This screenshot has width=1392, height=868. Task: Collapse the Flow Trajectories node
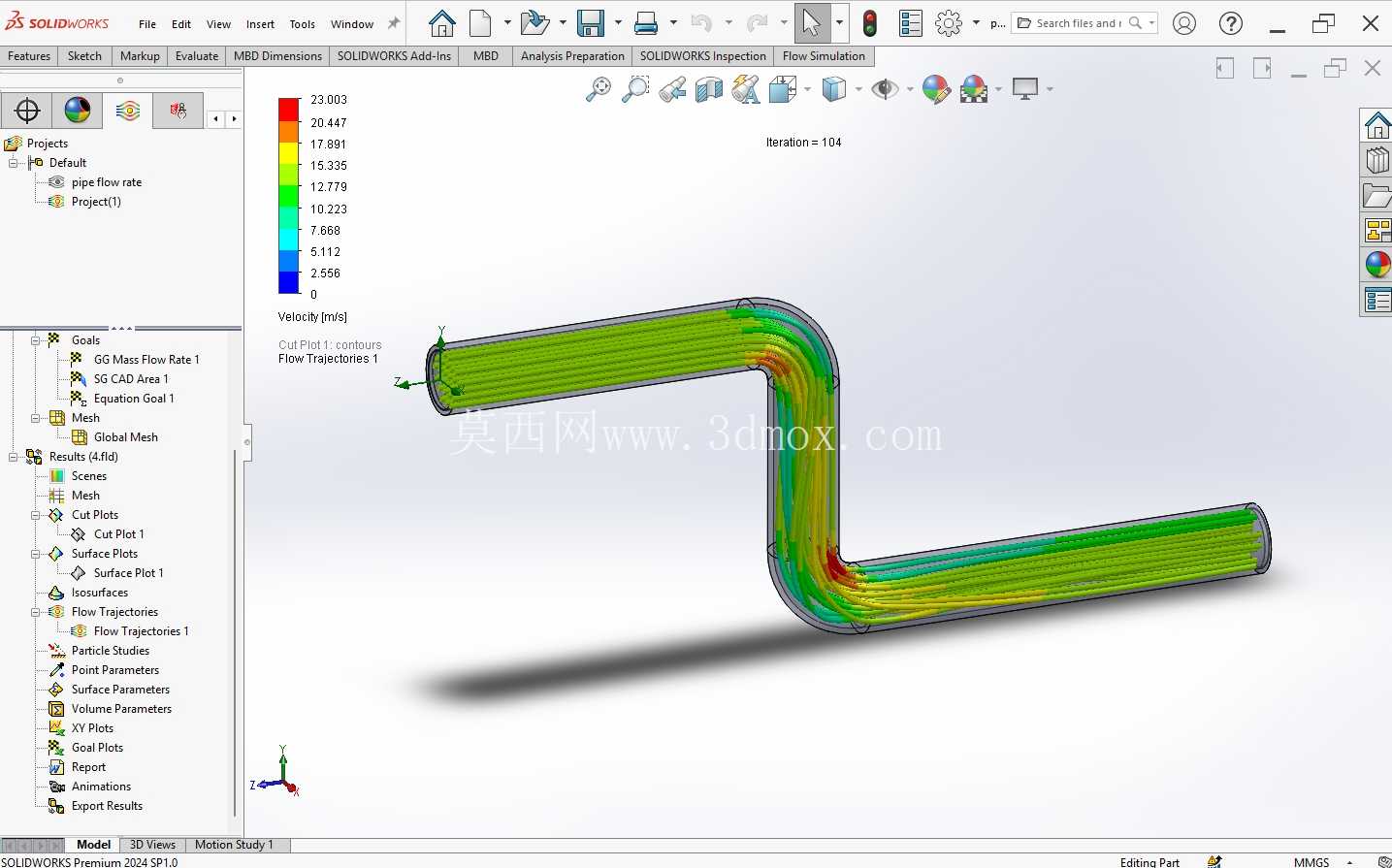click(x=36, y=612)
